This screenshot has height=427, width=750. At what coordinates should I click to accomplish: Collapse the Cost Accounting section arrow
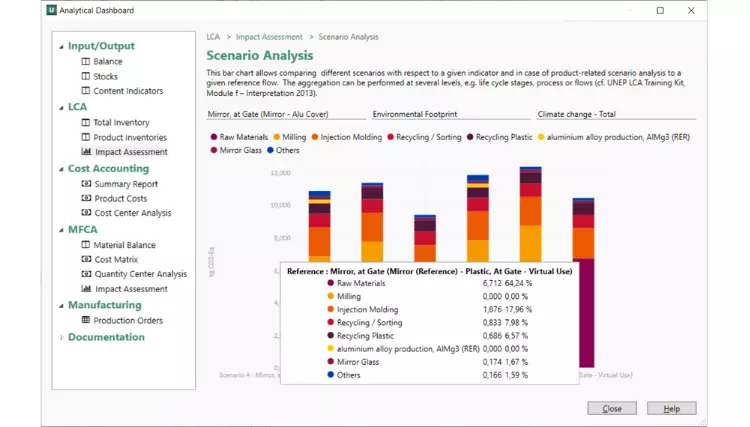pyautogui.click(x=62, y=170)
